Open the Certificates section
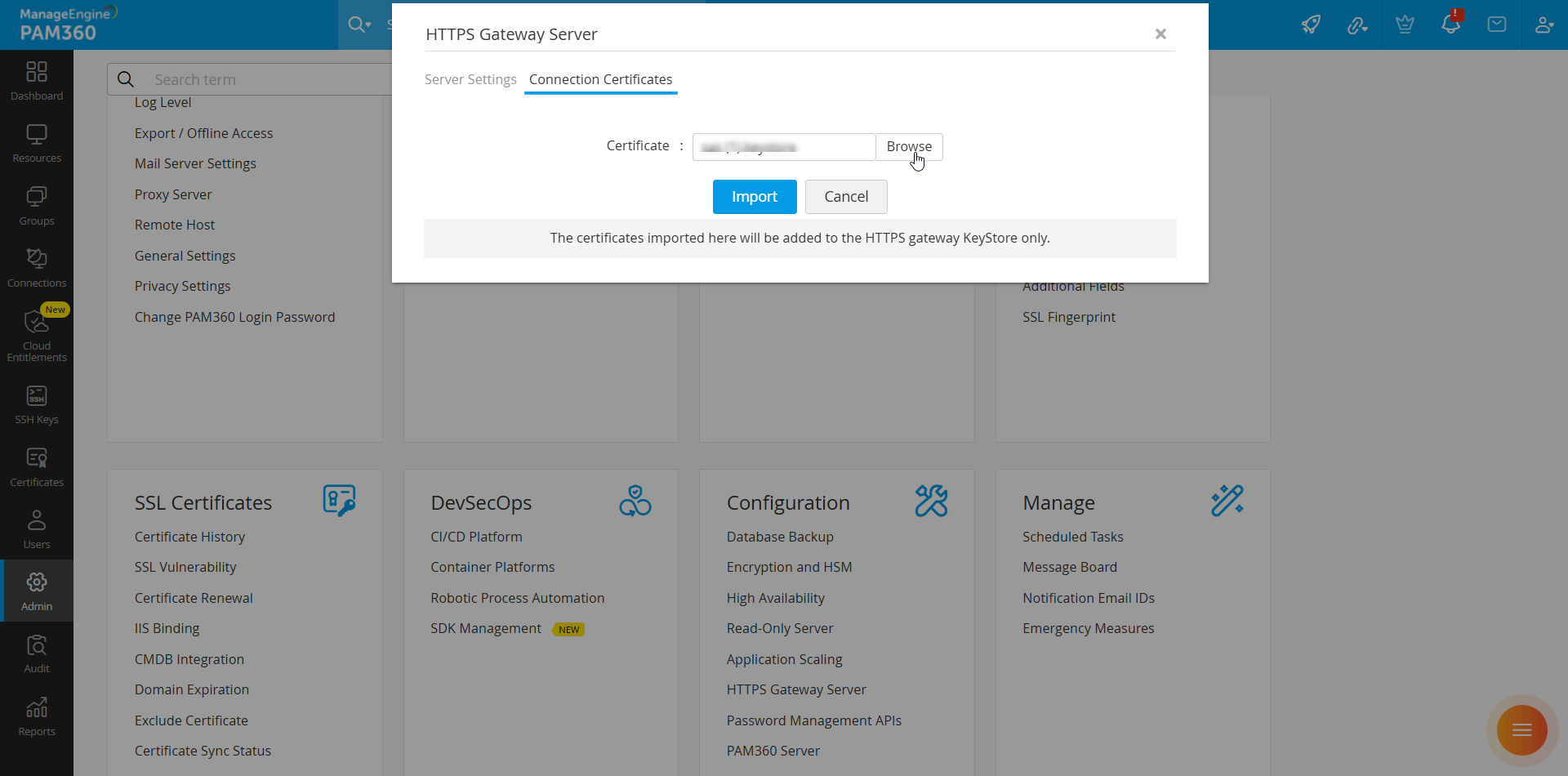Viewport: 1568px width, 776px height. click(x=36, y=466)
